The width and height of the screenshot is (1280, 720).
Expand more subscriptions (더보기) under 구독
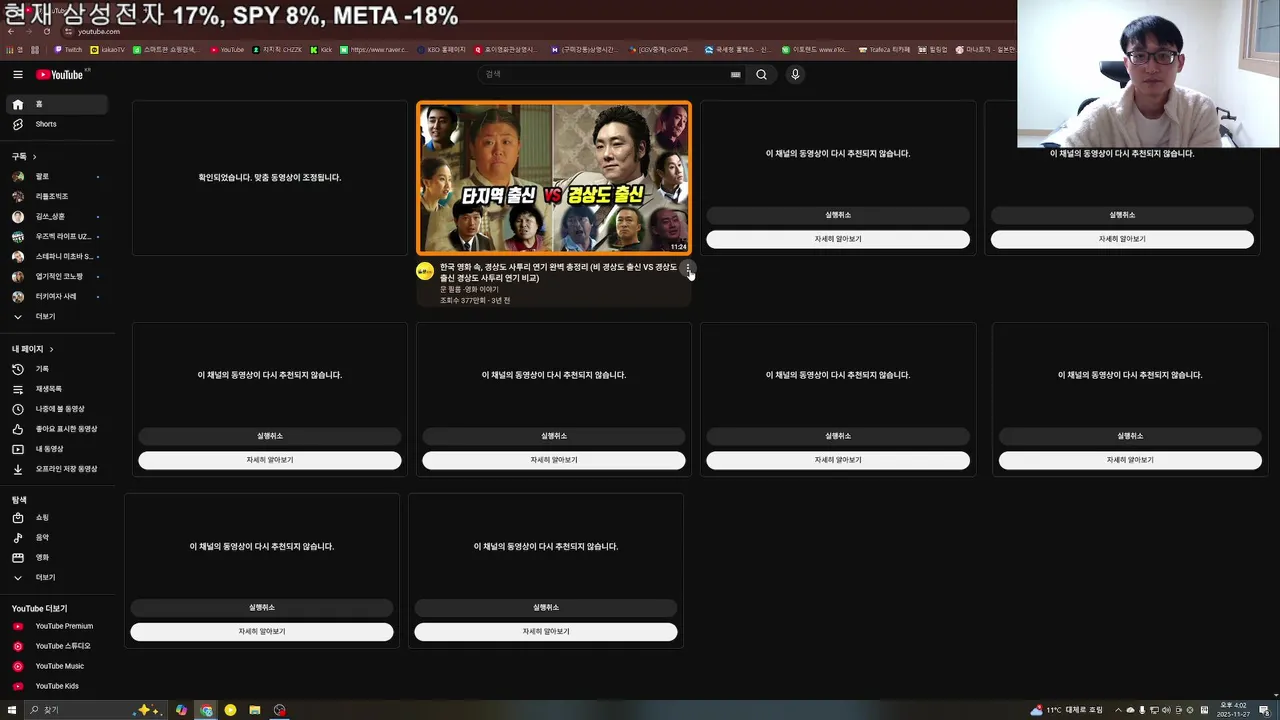(x=56, y=316)
